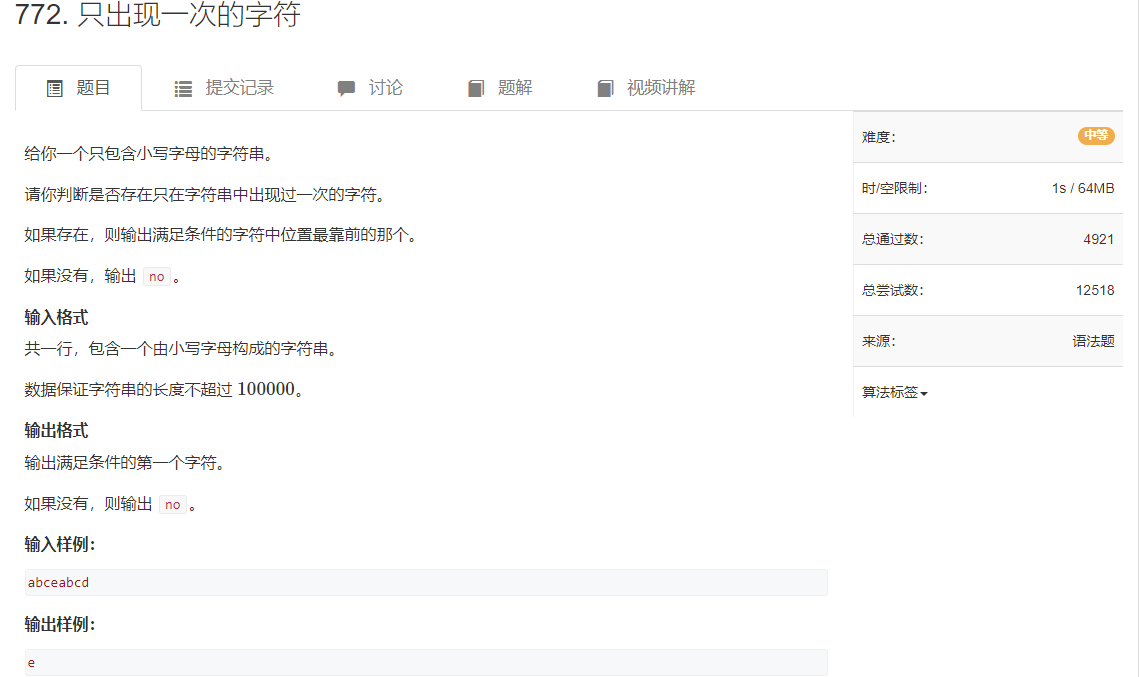1139x677 pixels.
Task: Click the sentence 输出满足条件的第一个字符
Action: (125, 463)
